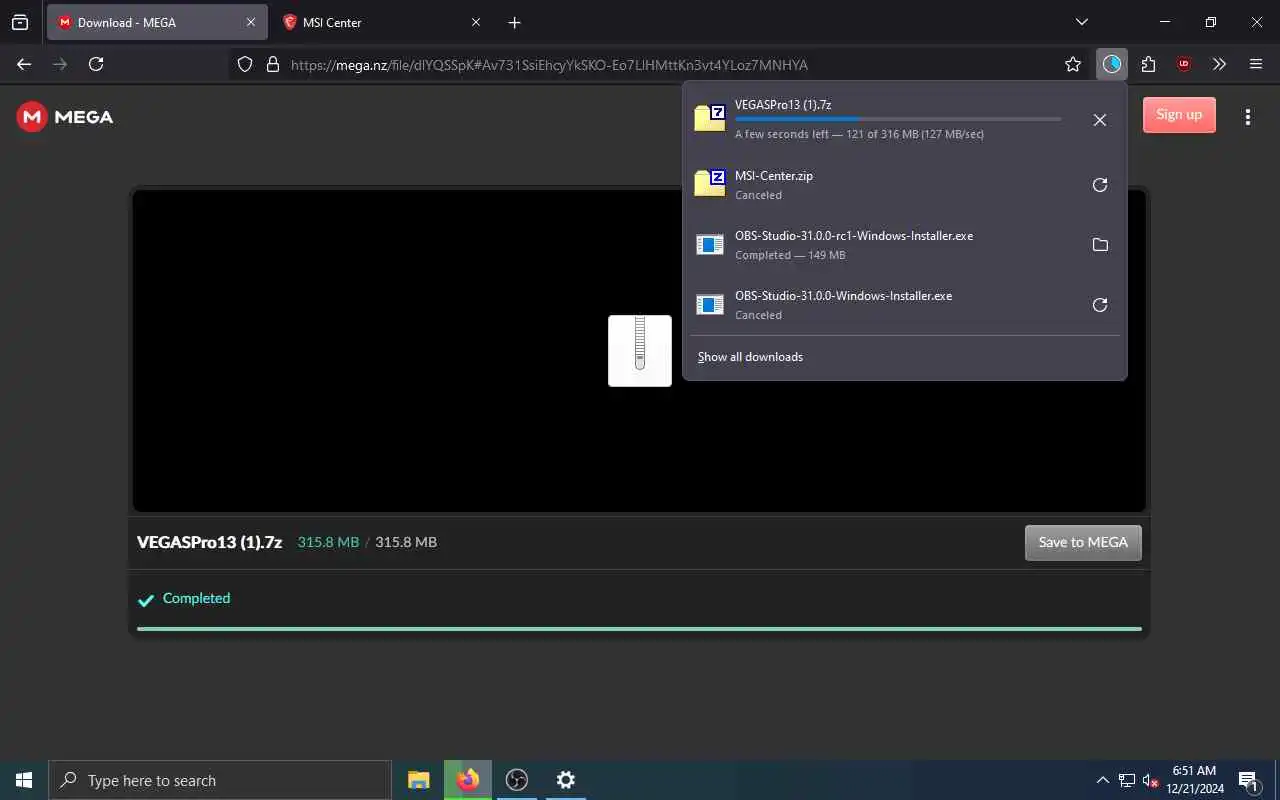Bookmark this page with the star icon
The image size is (1280, 800).
(1073, 64)
